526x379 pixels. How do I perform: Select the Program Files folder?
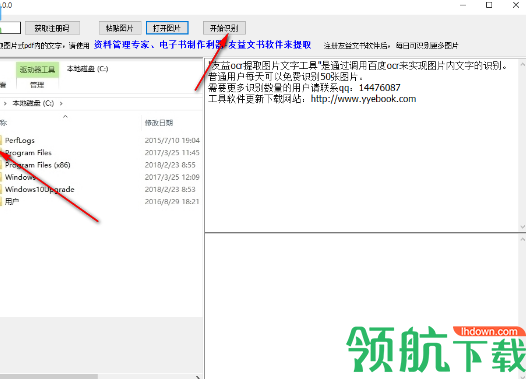[28, 153]
